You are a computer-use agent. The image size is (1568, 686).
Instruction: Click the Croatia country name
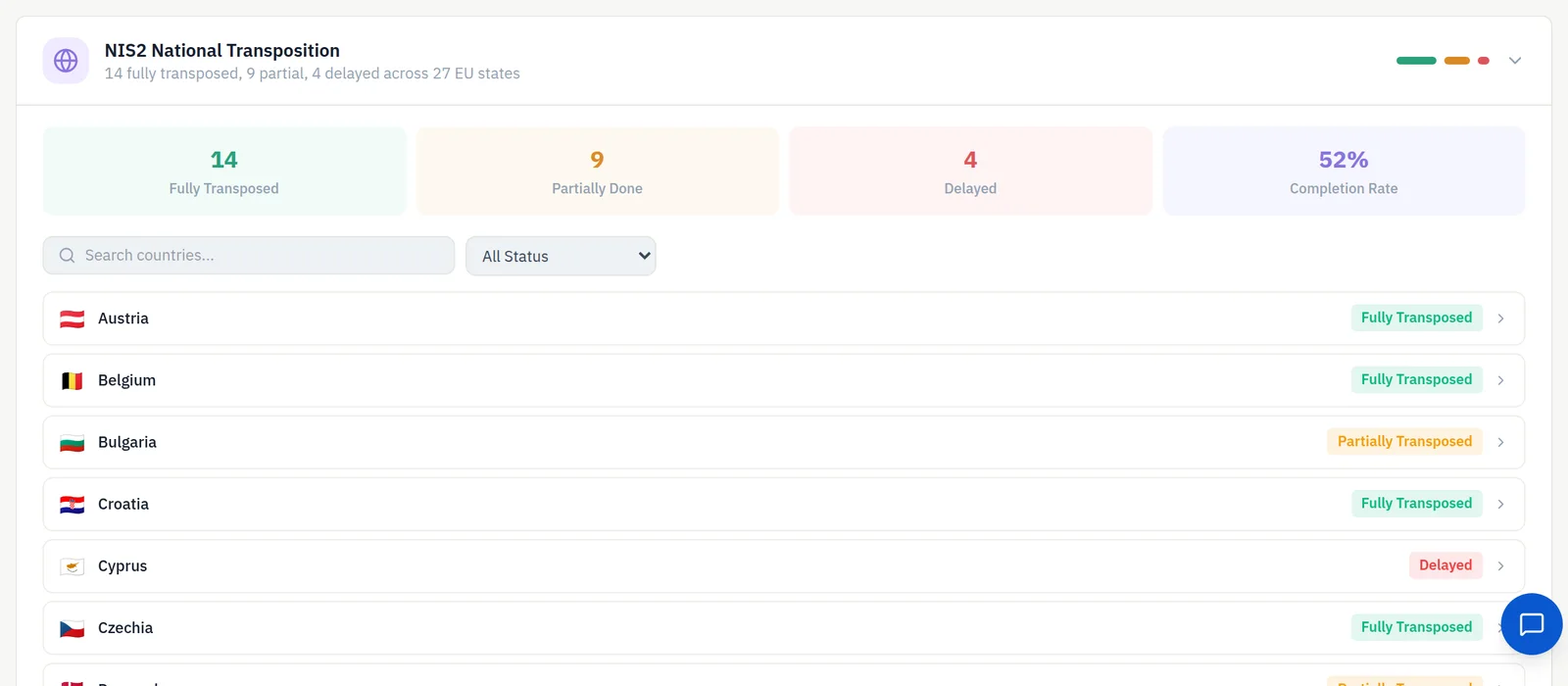123,504
